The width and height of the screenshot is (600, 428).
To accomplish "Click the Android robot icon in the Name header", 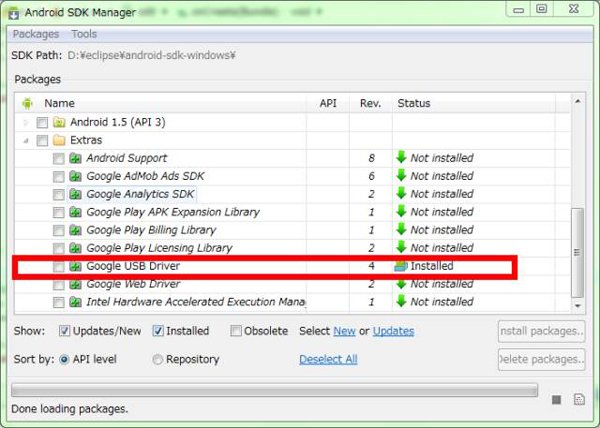I will coord(27,103).
